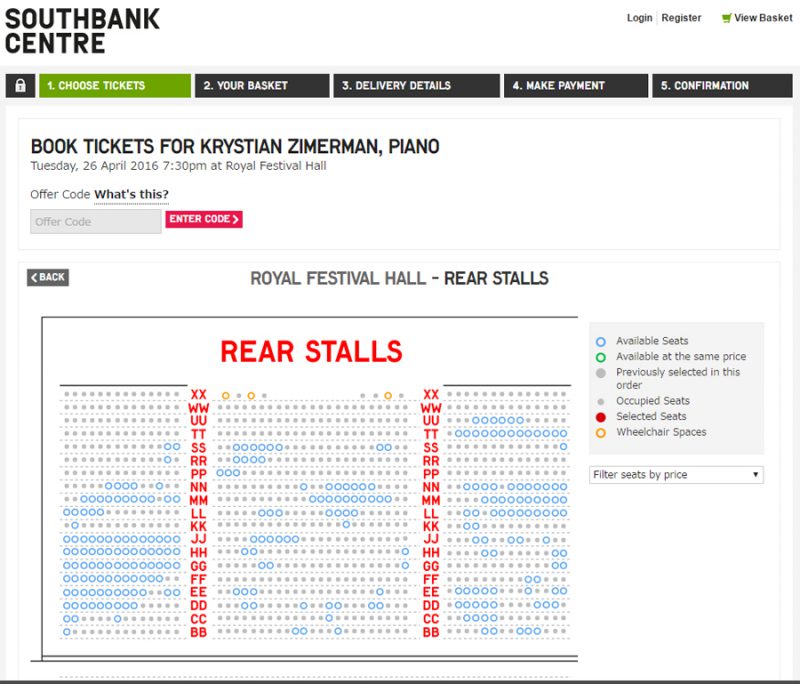Viewport: 800px width, 684px height.
Task: Go to the Your Basket step tab
Action: [262, 85]
